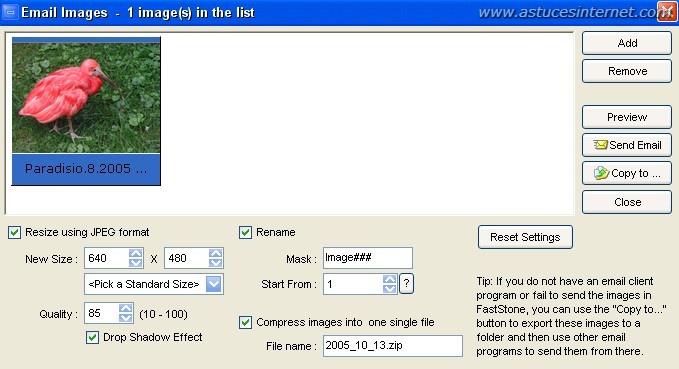Click the Paradisio.8.2005 file name label
The height and width of the screenshot is (369, 679).
(x=86, y=168)
